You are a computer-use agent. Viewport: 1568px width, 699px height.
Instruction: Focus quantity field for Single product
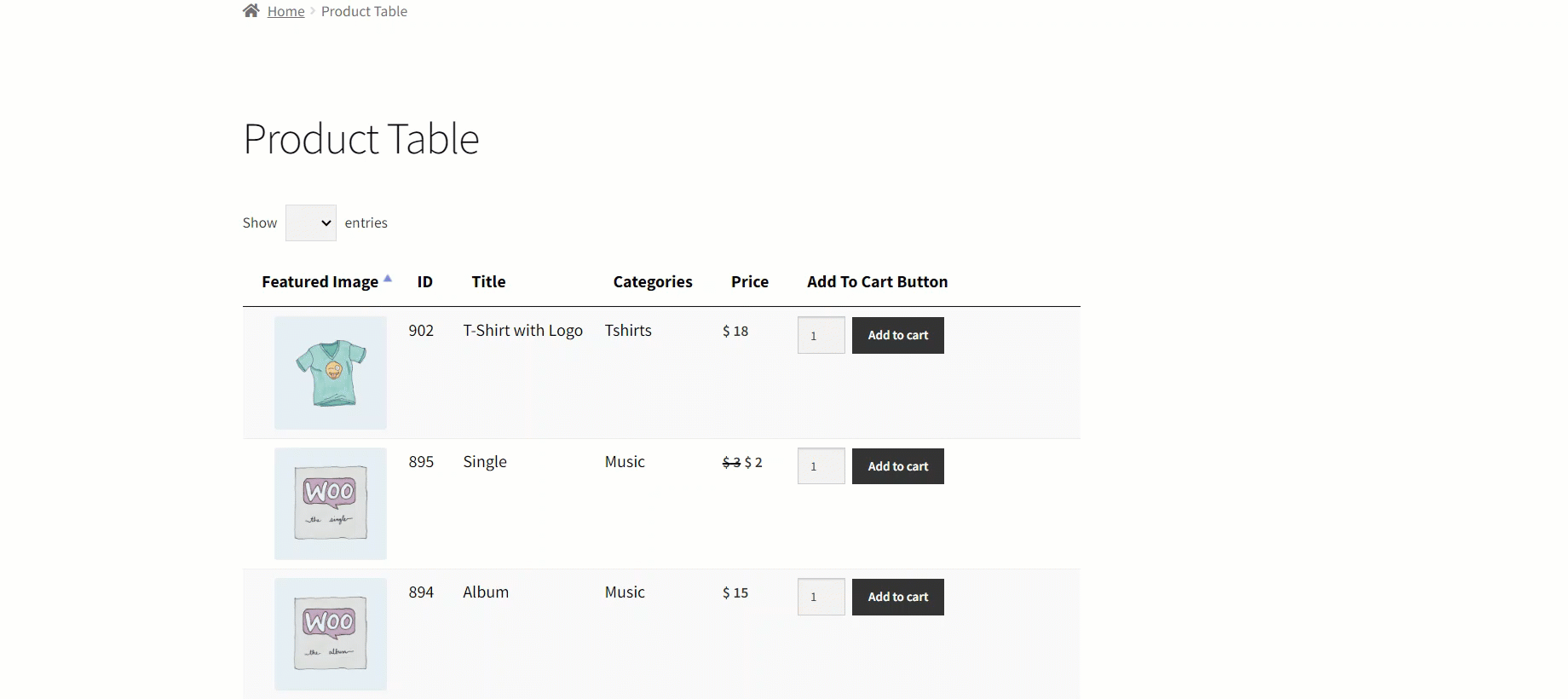(821, 466)
